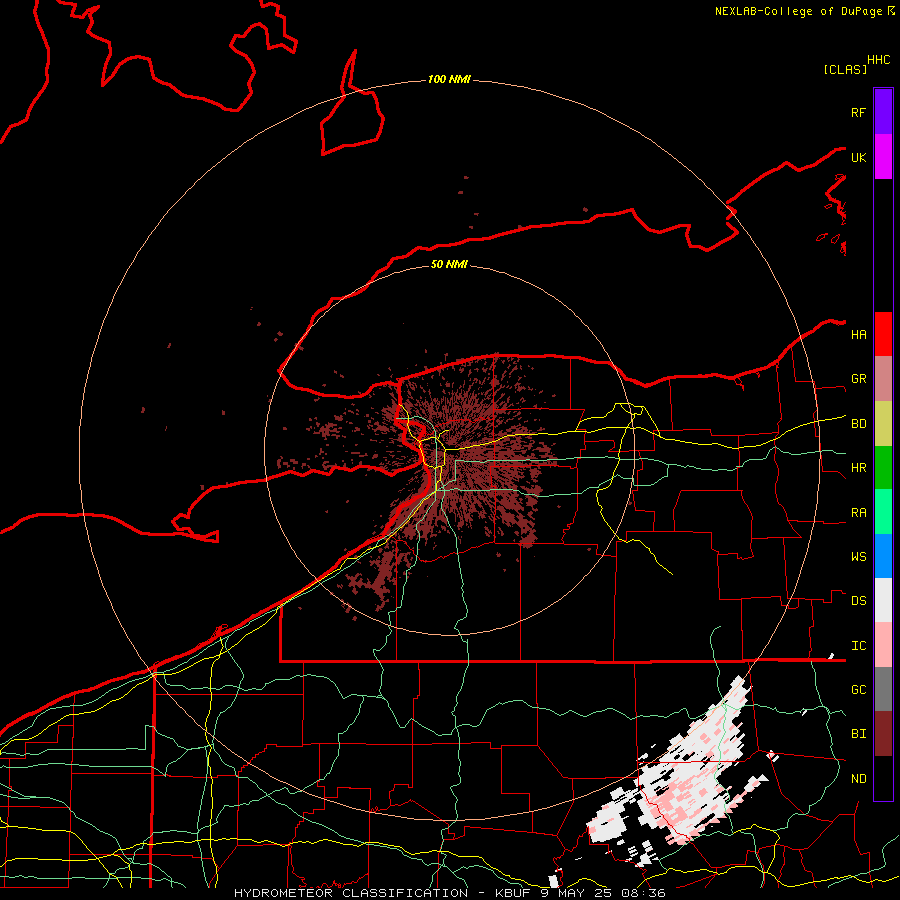Click the 100 NMI range ring label
Screen dimensions: 900x900
point(449,79)
